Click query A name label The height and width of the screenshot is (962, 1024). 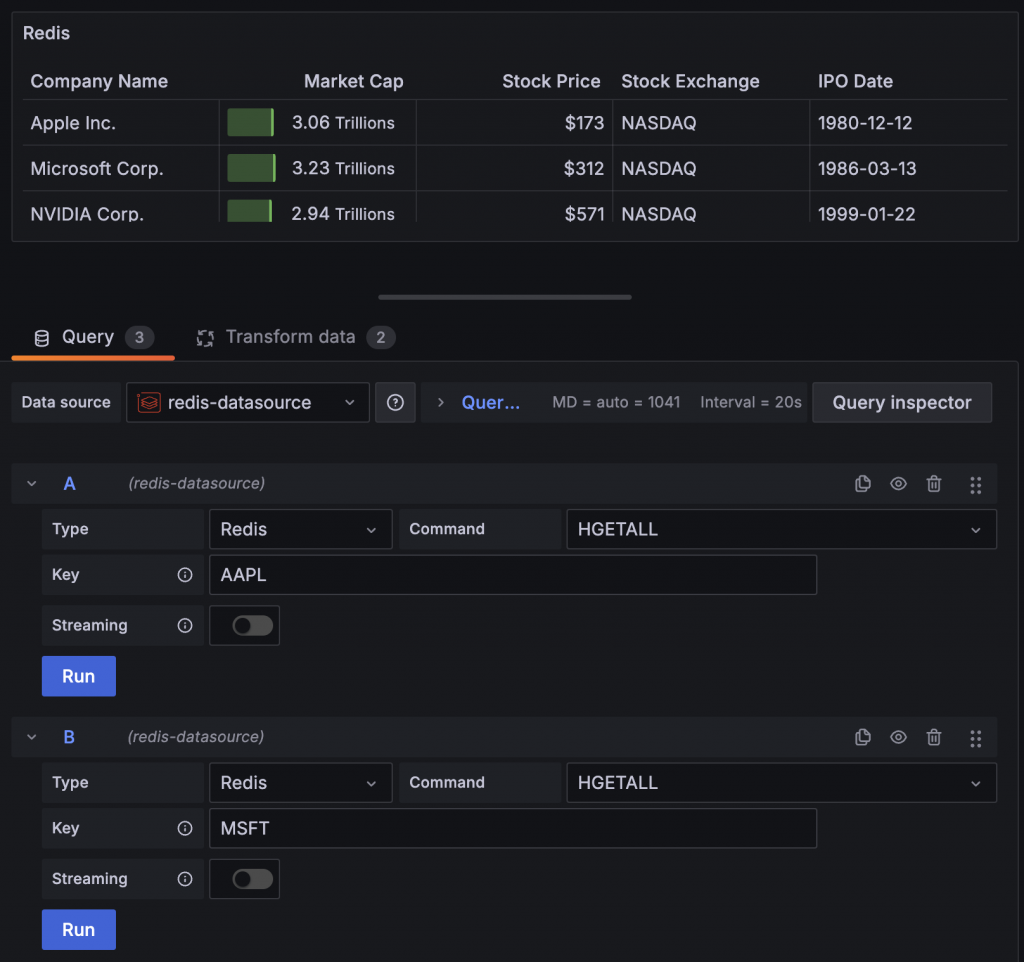69,483
